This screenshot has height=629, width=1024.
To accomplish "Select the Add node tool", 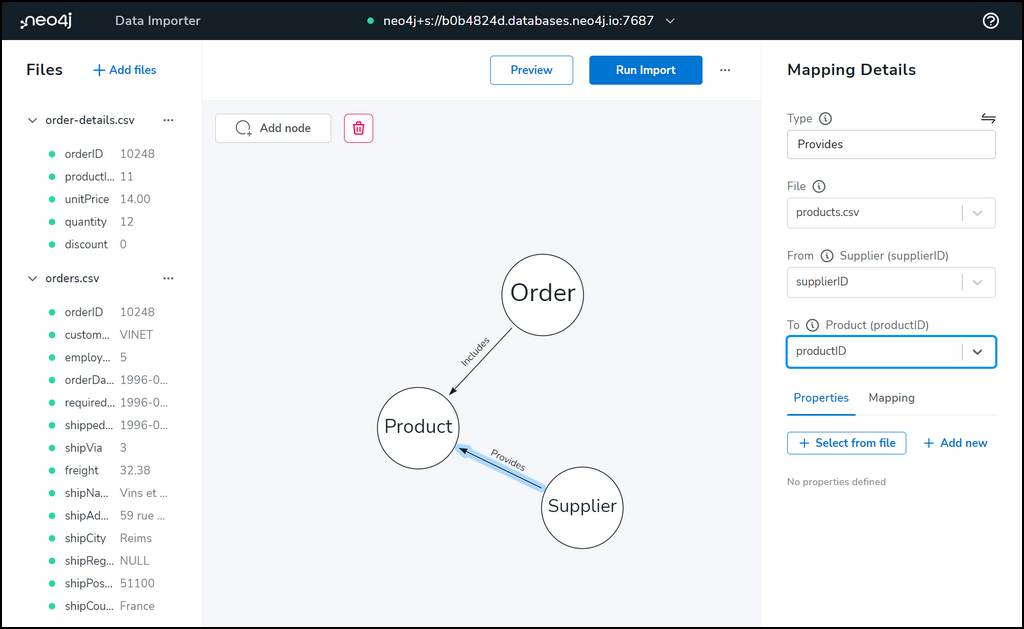I will click(x=272, y=128).
